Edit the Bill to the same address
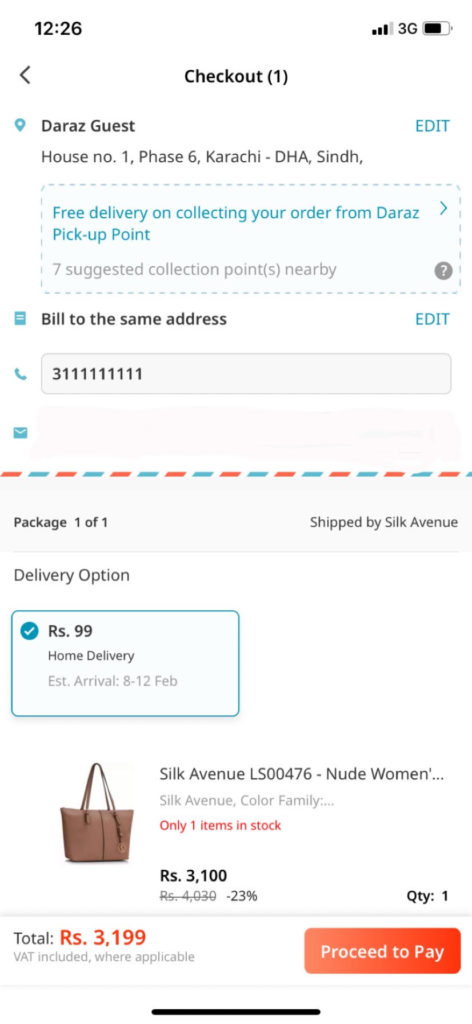 [x=432, y=319]
